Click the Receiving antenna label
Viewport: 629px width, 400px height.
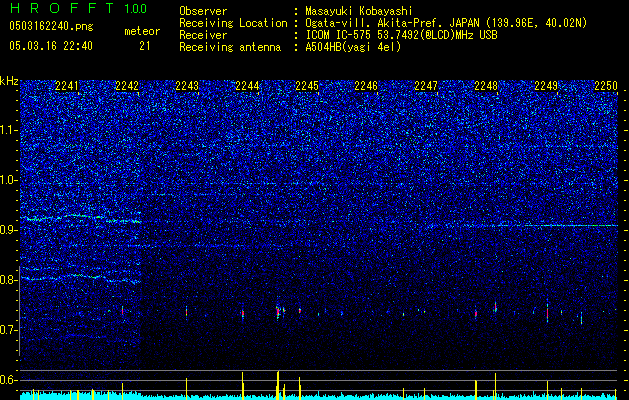(x=230, y=47)
